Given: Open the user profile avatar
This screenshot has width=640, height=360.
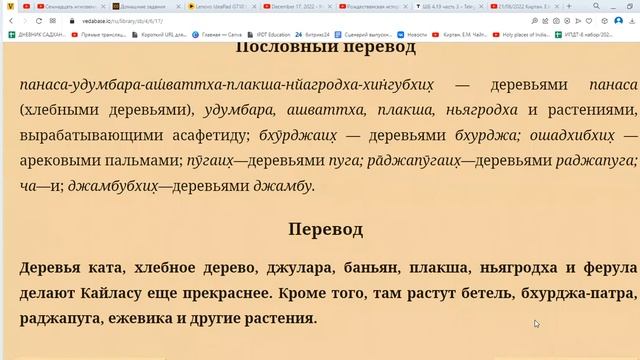Looking at the screenshot, I should point(619,21).
